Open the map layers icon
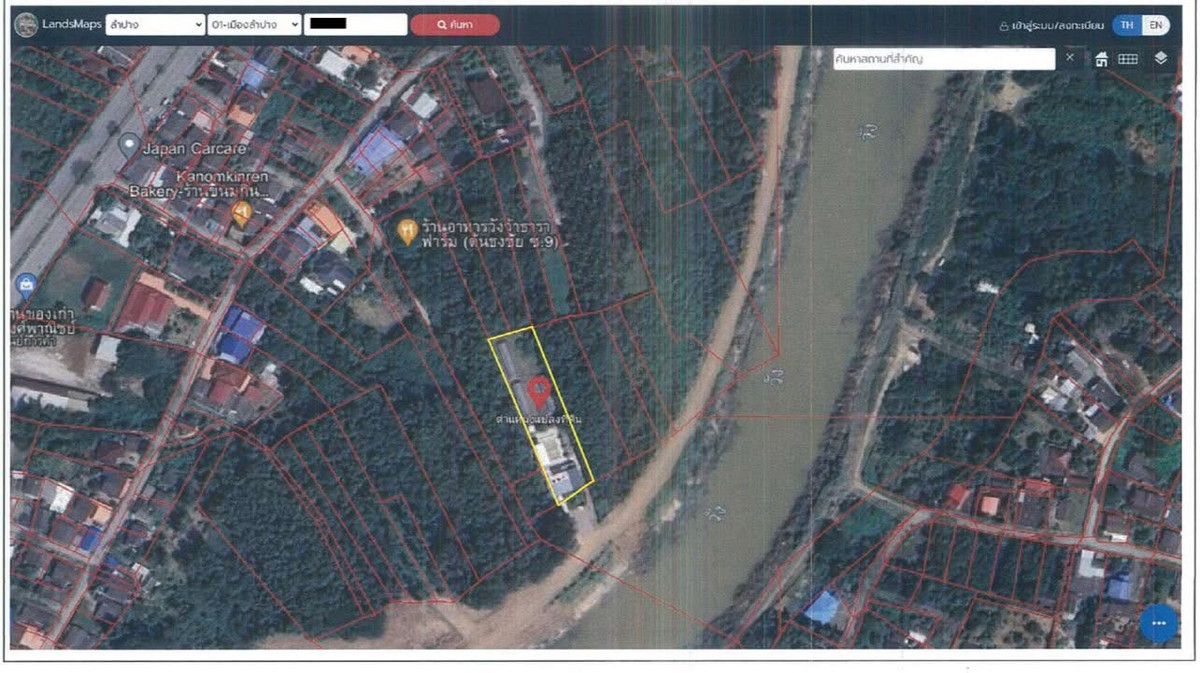1200x673 pixels. click(1160, 59)
